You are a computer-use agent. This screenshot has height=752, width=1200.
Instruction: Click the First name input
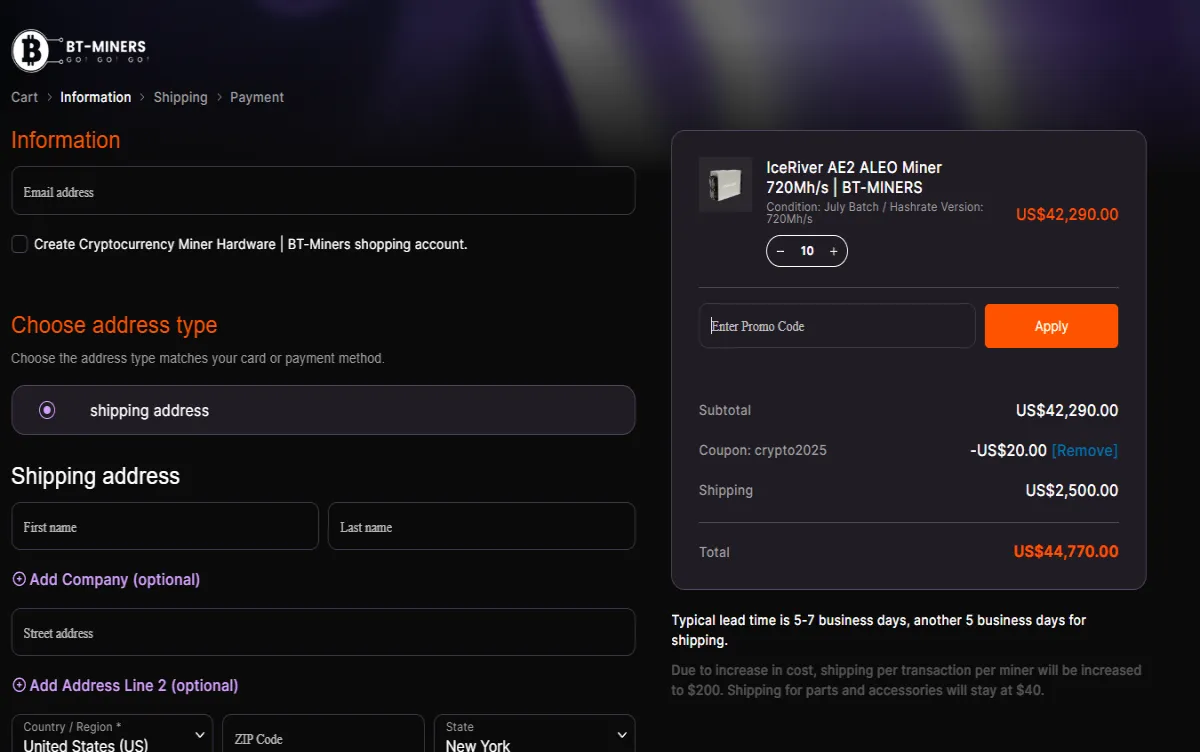(x=165, y=526)
